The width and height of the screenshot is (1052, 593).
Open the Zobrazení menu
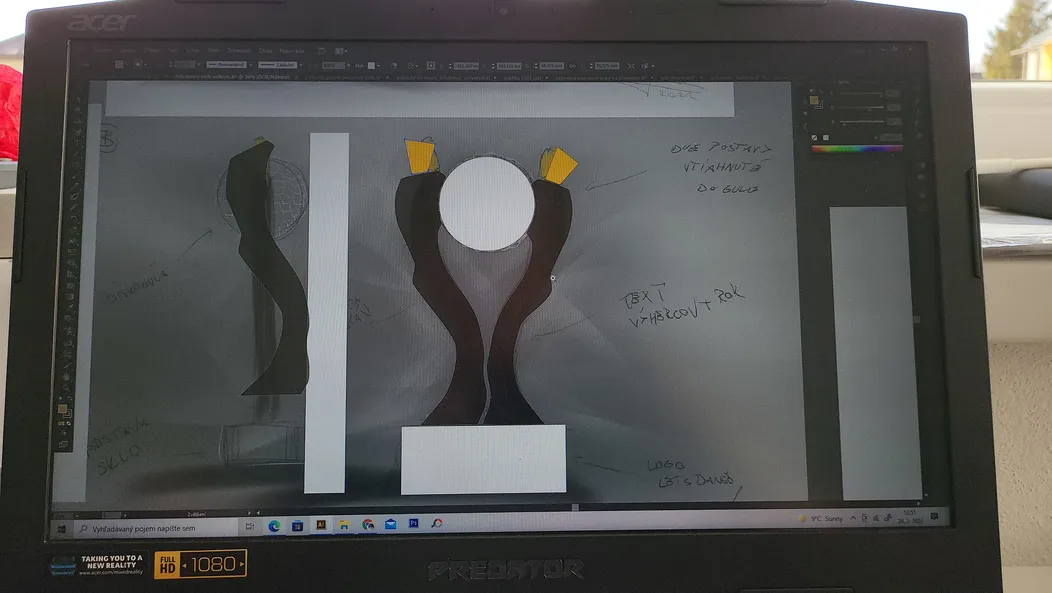(x=239, y=50)
